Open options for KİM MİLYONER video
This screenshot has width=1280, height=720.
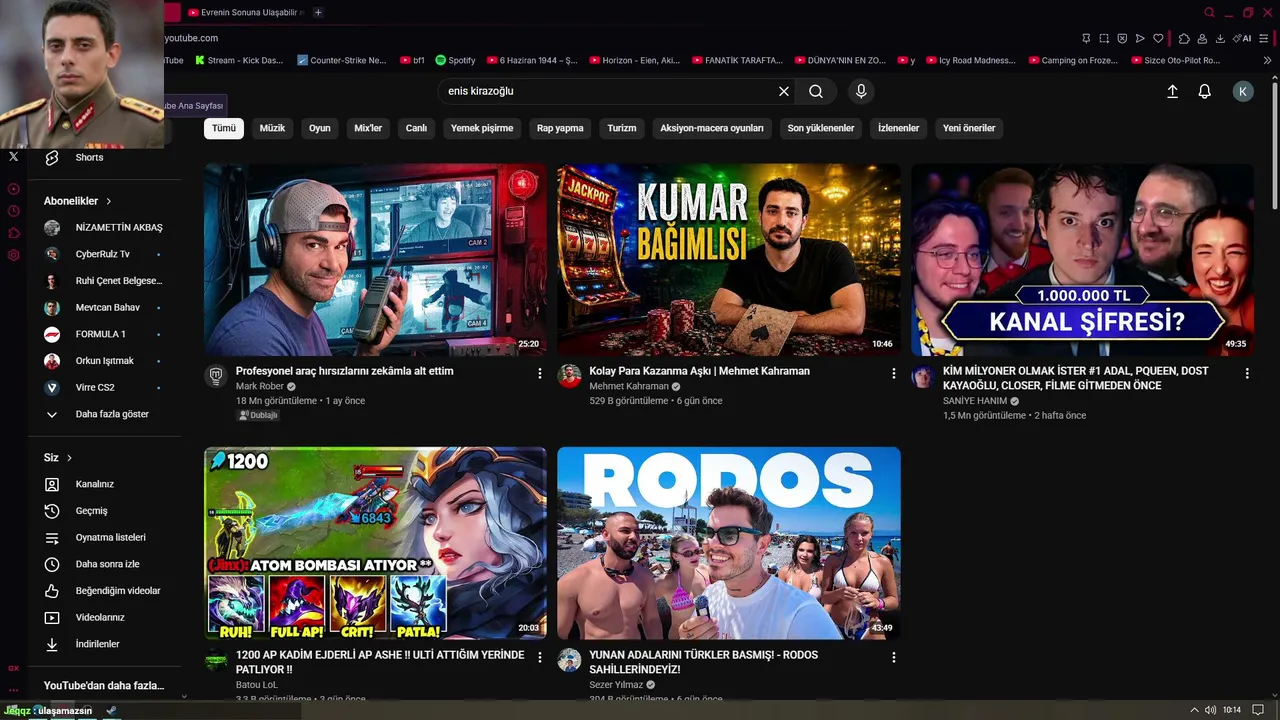(1247, 373)
